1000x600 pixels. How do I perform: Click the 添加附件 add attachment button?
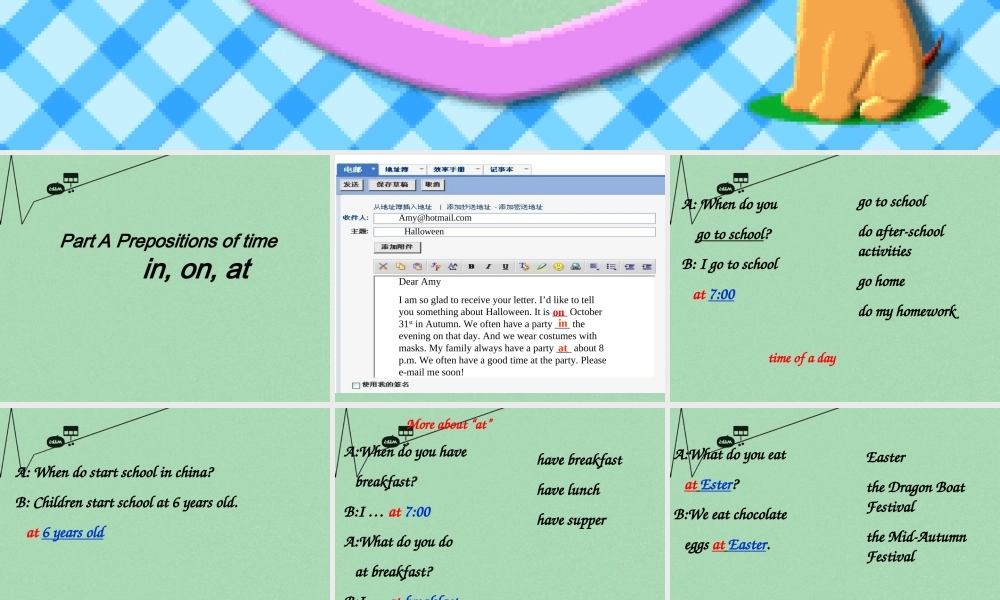pyautogui.click(x=398, y=247)
